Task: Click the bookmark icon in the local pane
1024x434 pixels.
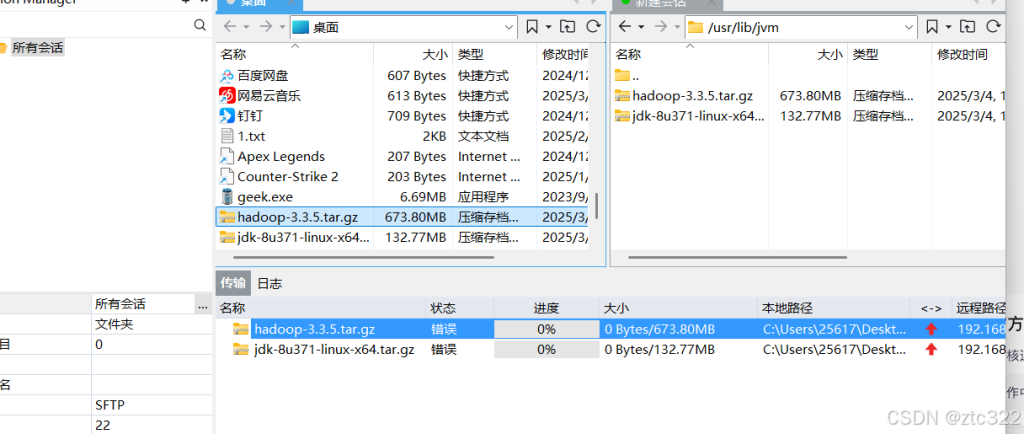Action: (532, 27)
